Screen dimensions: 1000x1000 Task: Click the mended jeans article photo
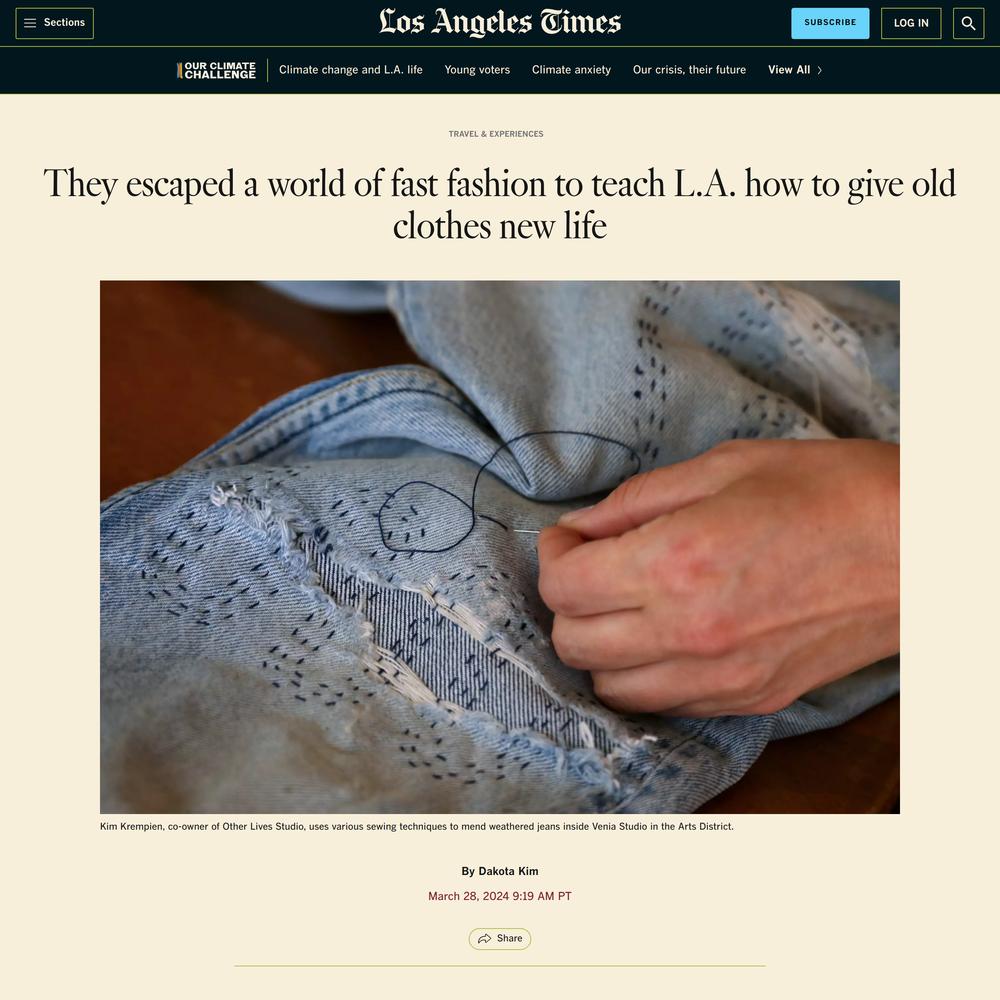(x=499, y=547)
